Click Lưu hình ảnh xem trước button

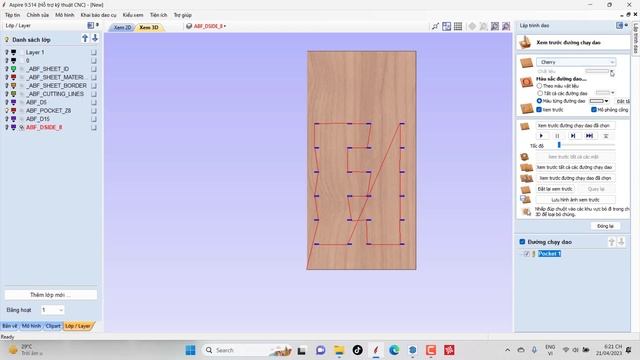576,200
